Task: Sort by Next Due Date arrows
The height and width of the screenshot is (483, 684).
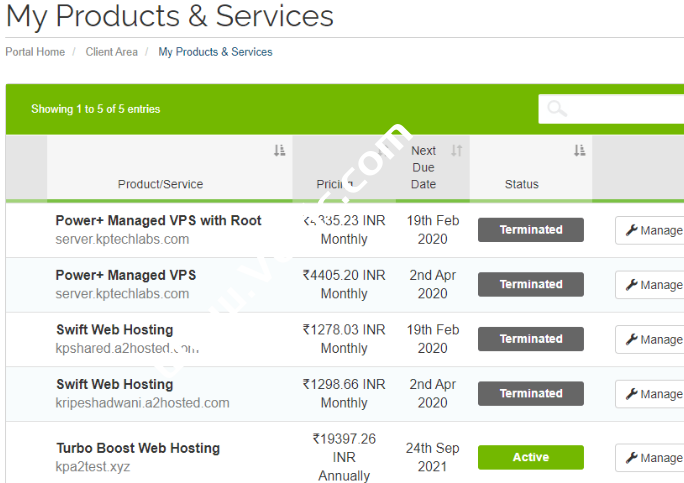Action: point(456,151)
